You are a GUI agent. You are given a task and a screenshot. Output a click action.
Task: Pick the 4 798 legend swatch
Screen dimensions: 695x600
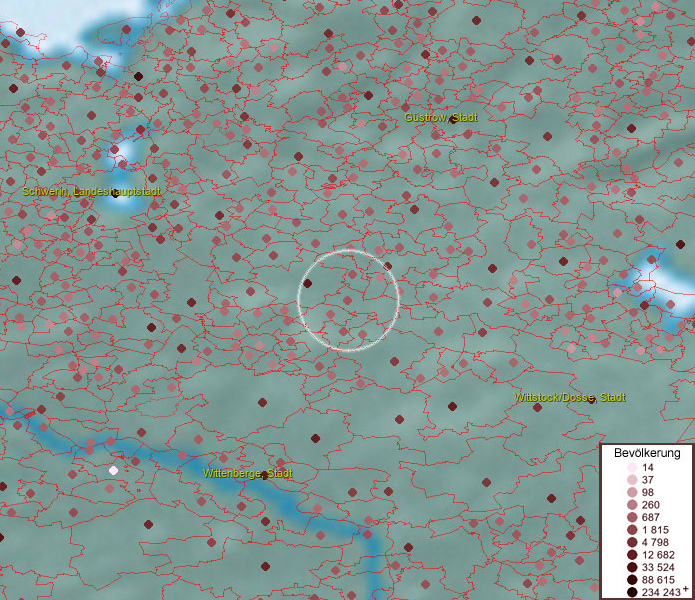tap(632, 542)
